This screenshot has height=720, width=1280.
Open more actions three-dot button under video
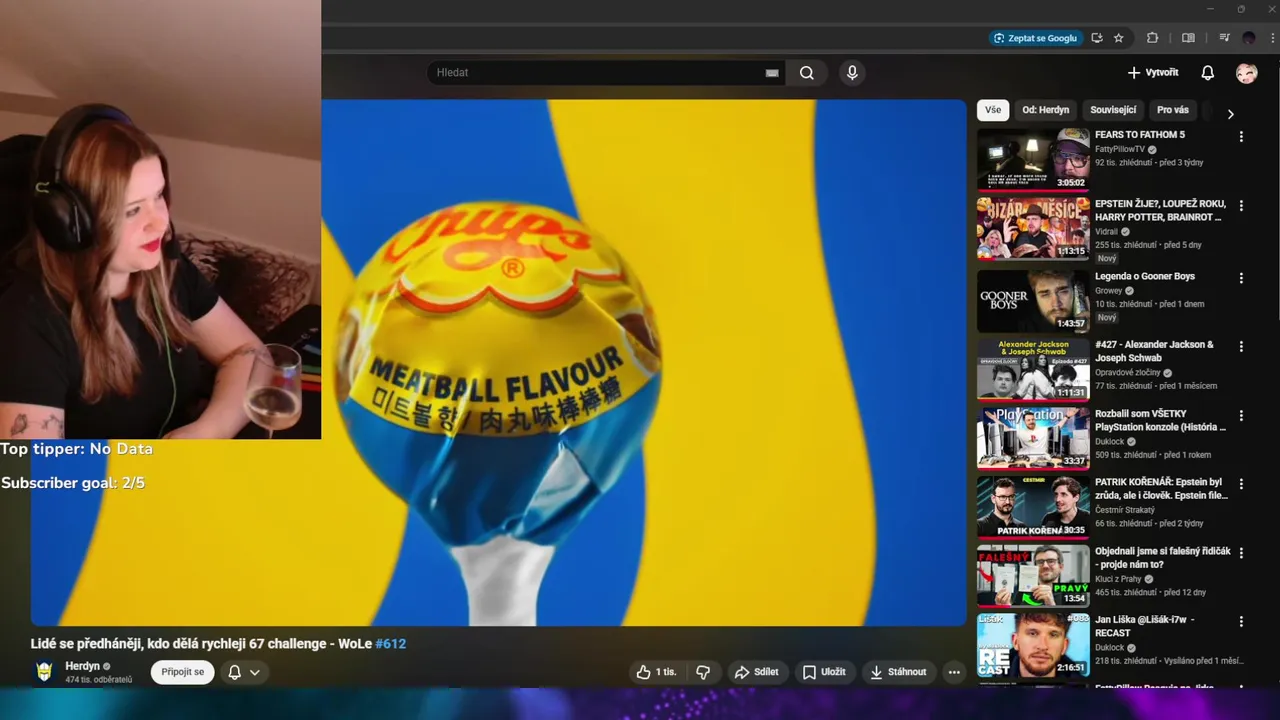coord(954,672)
